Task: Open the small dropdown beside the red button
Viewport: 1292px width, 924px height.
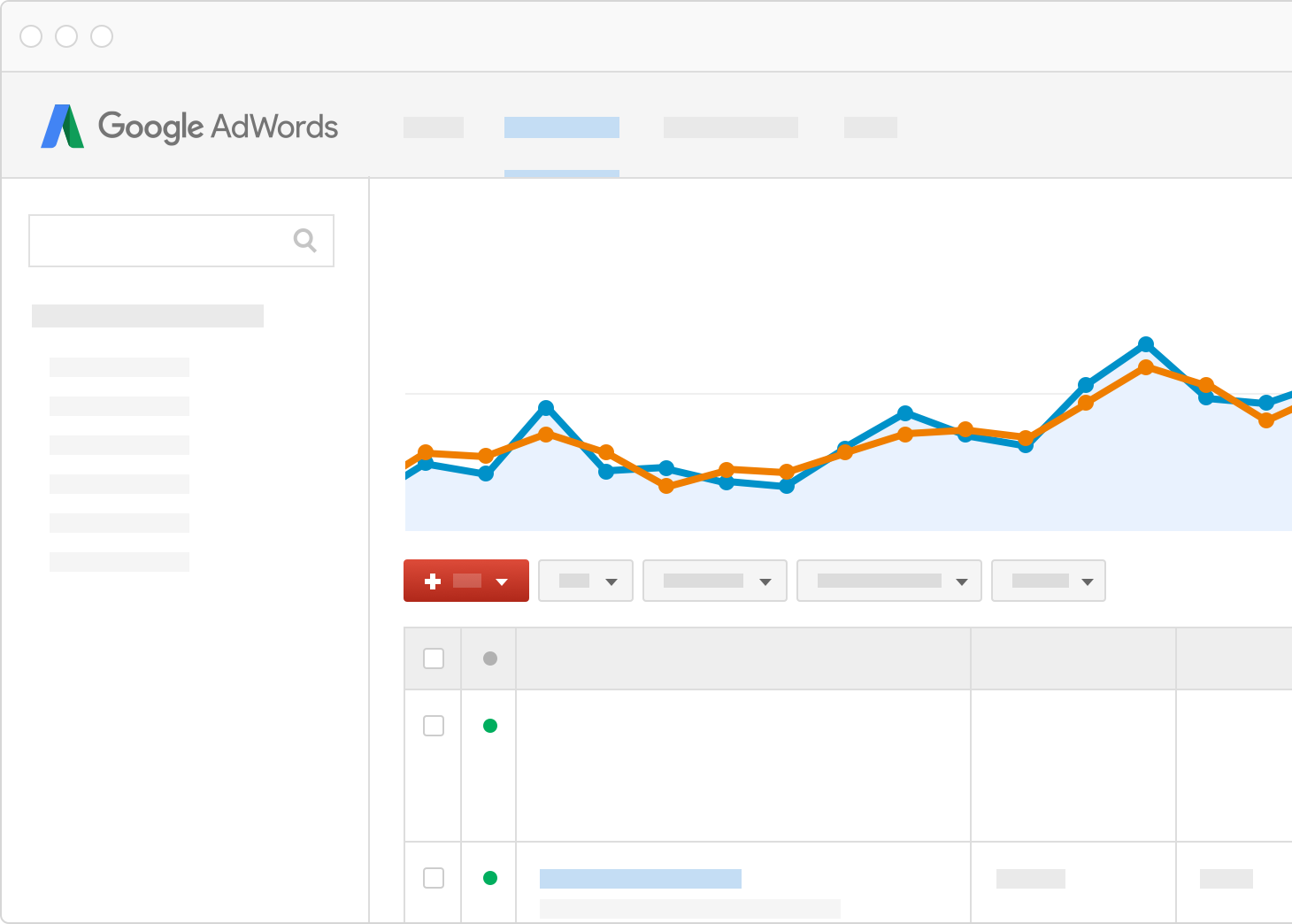Action: 586,581
